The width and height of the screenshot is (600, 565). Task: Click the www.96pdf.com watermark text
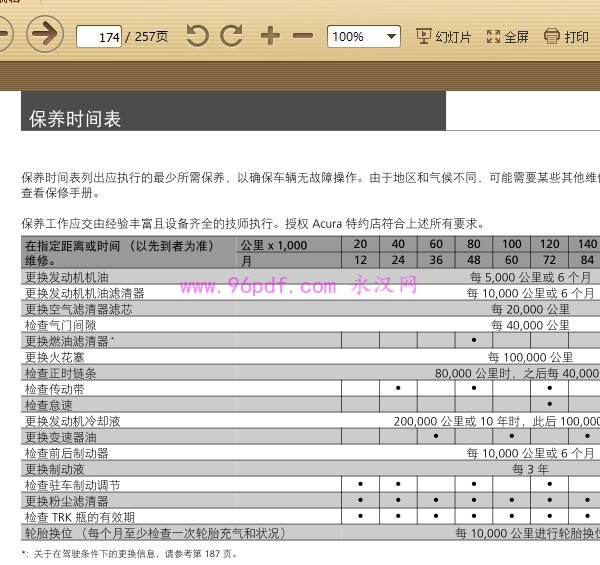(x=258, y=288)
